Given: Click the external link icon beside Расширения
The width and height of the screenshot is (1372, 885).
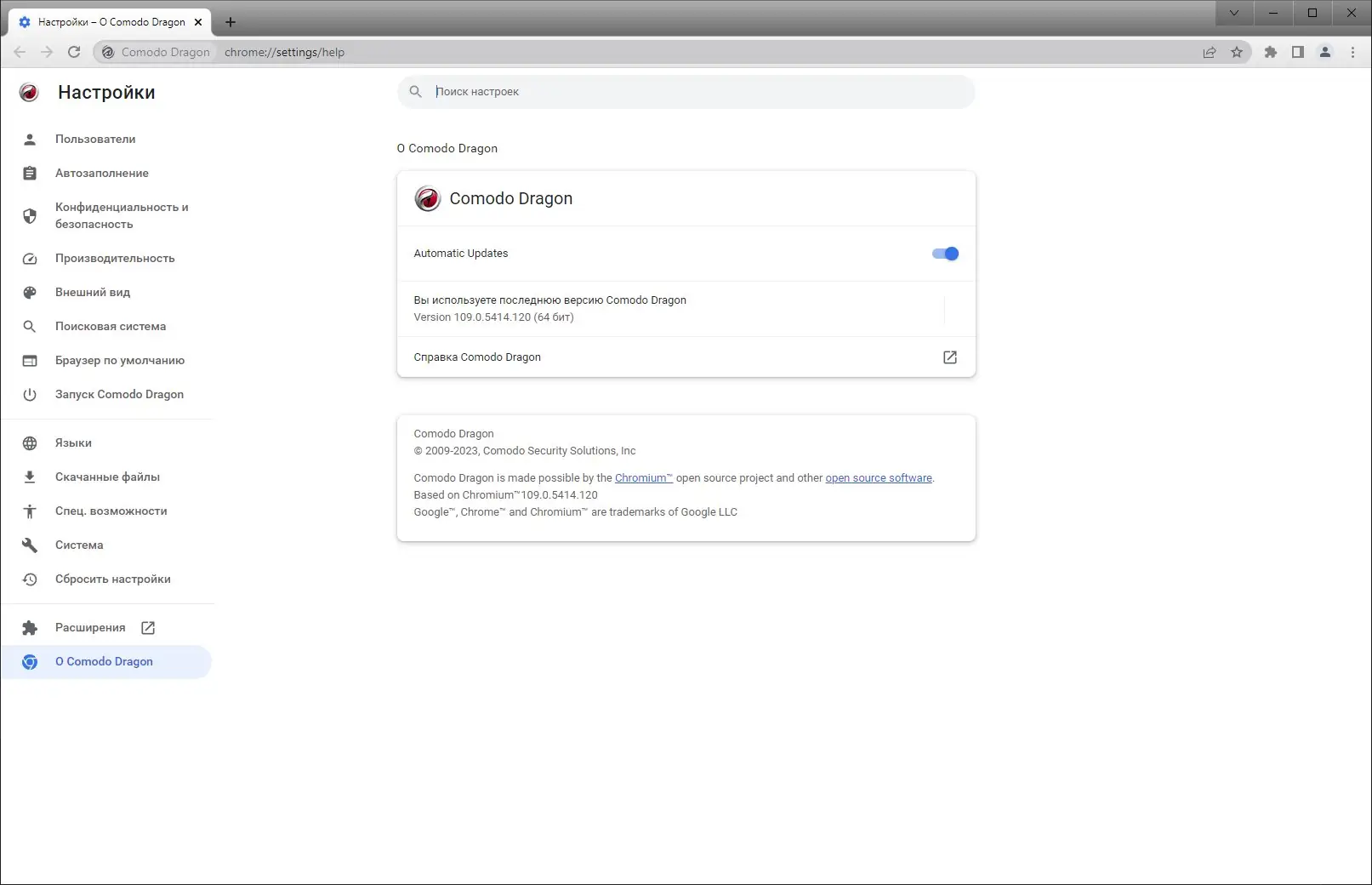Looking at the screenshot, I should pyautogui.click(x=148, y=627).
